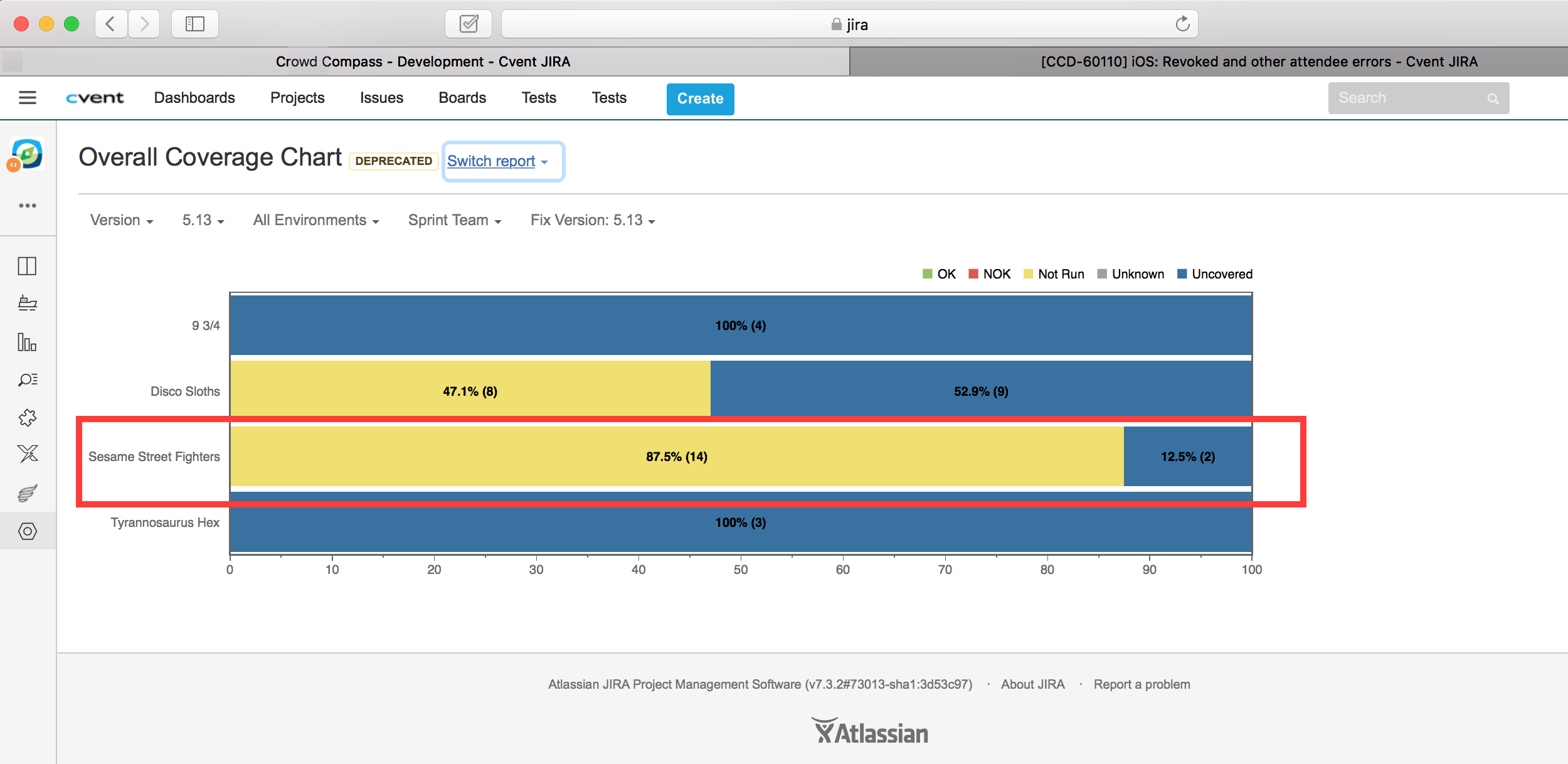
Task: Open the board icon in sidebar
Action: pyautogui.click(x=28, y=266)
